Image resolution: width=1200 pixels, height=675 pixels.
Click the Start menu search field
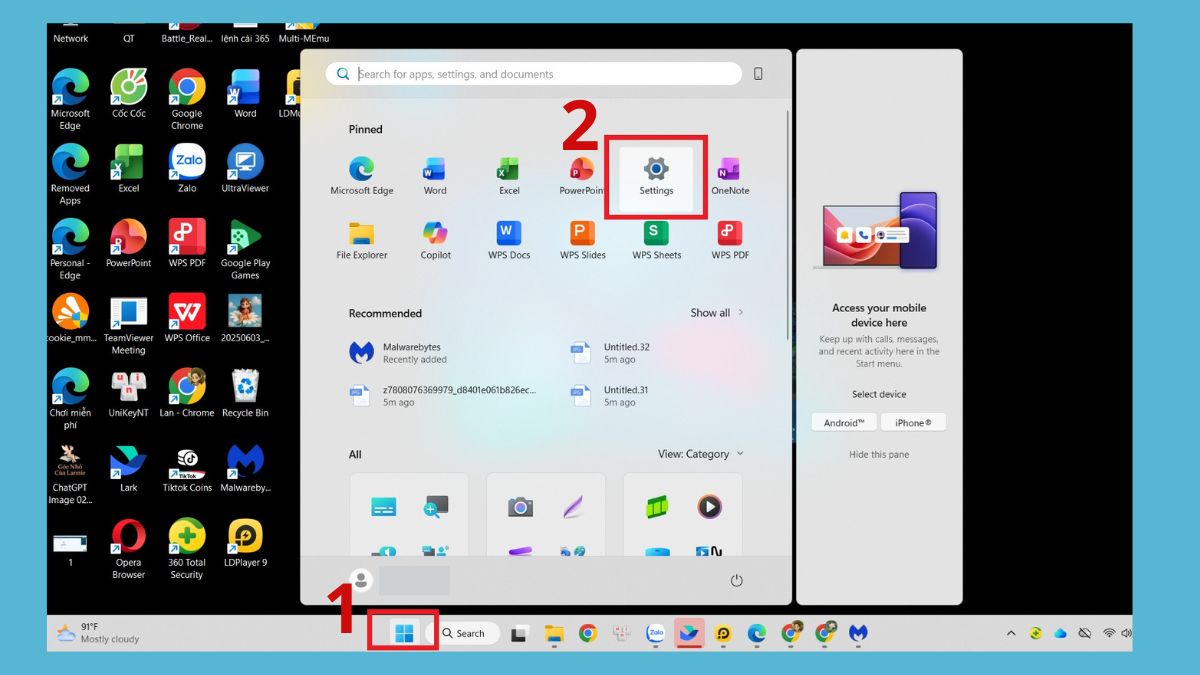(x=534, y=74)
